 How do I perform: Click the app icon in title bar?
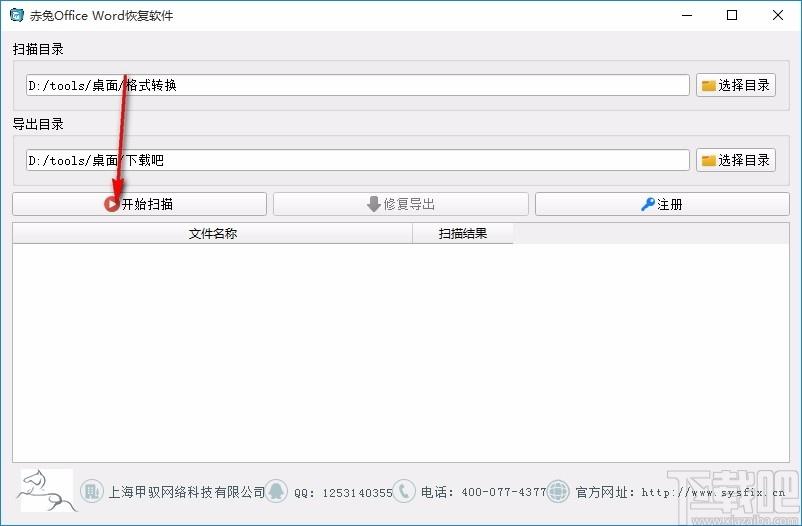click(x=16, y=15)
